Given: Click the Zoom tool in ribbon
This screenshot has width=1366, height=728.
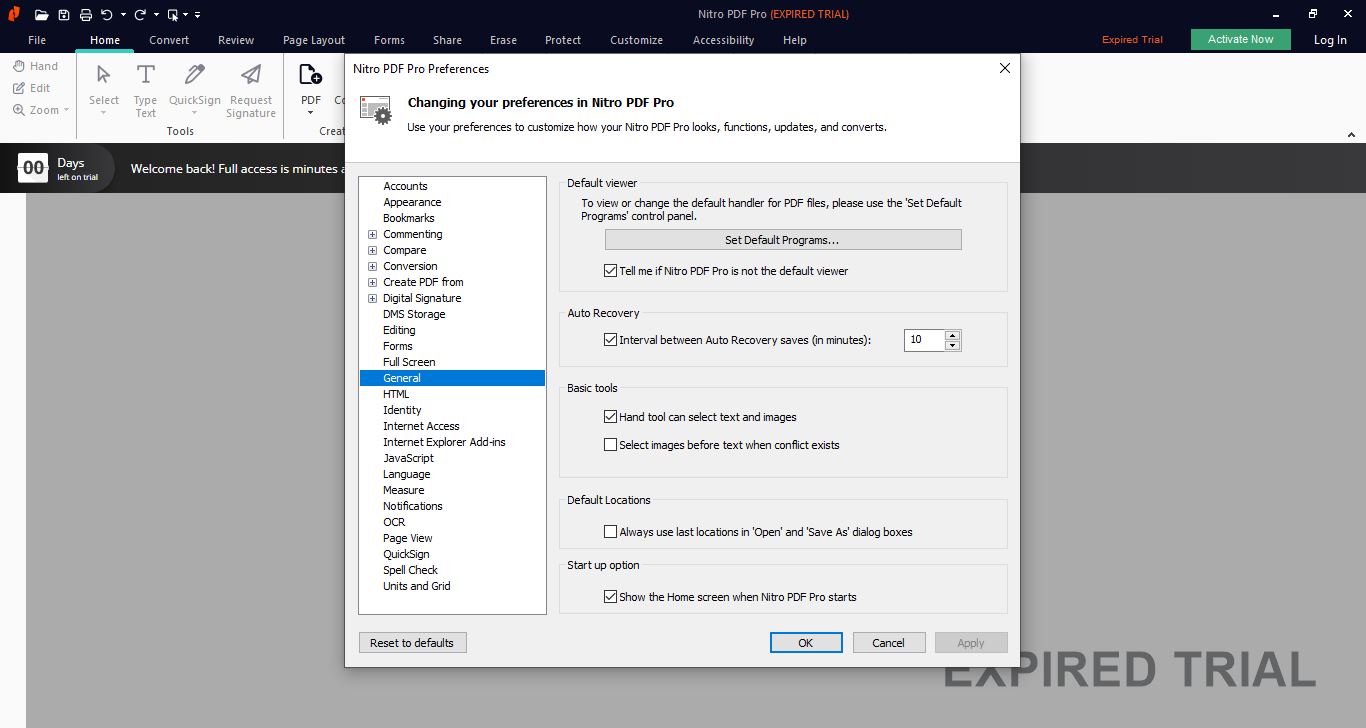Looking at the screenshot, I should coord(41,110).
